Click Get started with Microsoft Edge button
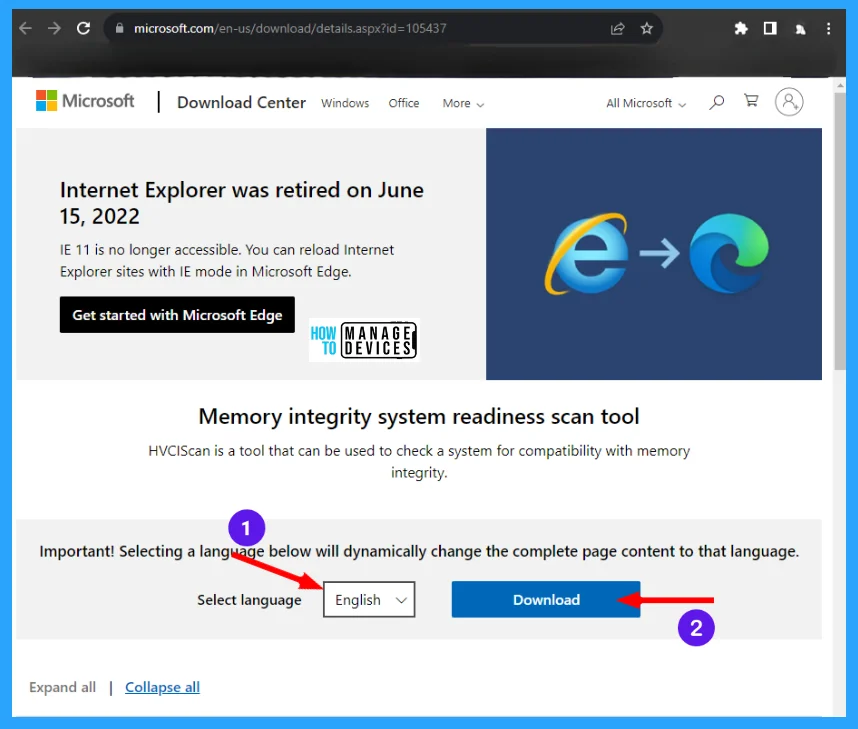The width and height of the screenshot is (858, 729). [177, 315]
